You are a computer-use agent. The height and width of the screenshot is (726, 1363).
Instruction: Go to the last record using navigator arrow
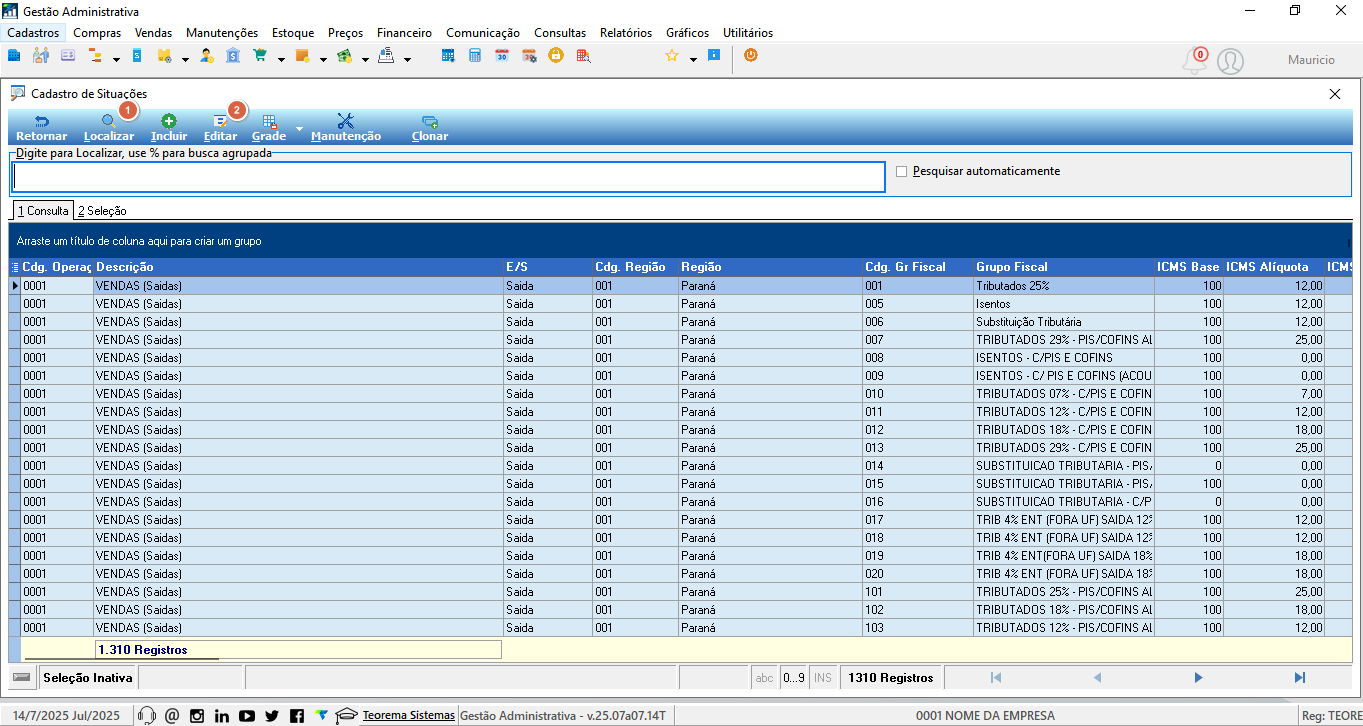click(1299, 678)
